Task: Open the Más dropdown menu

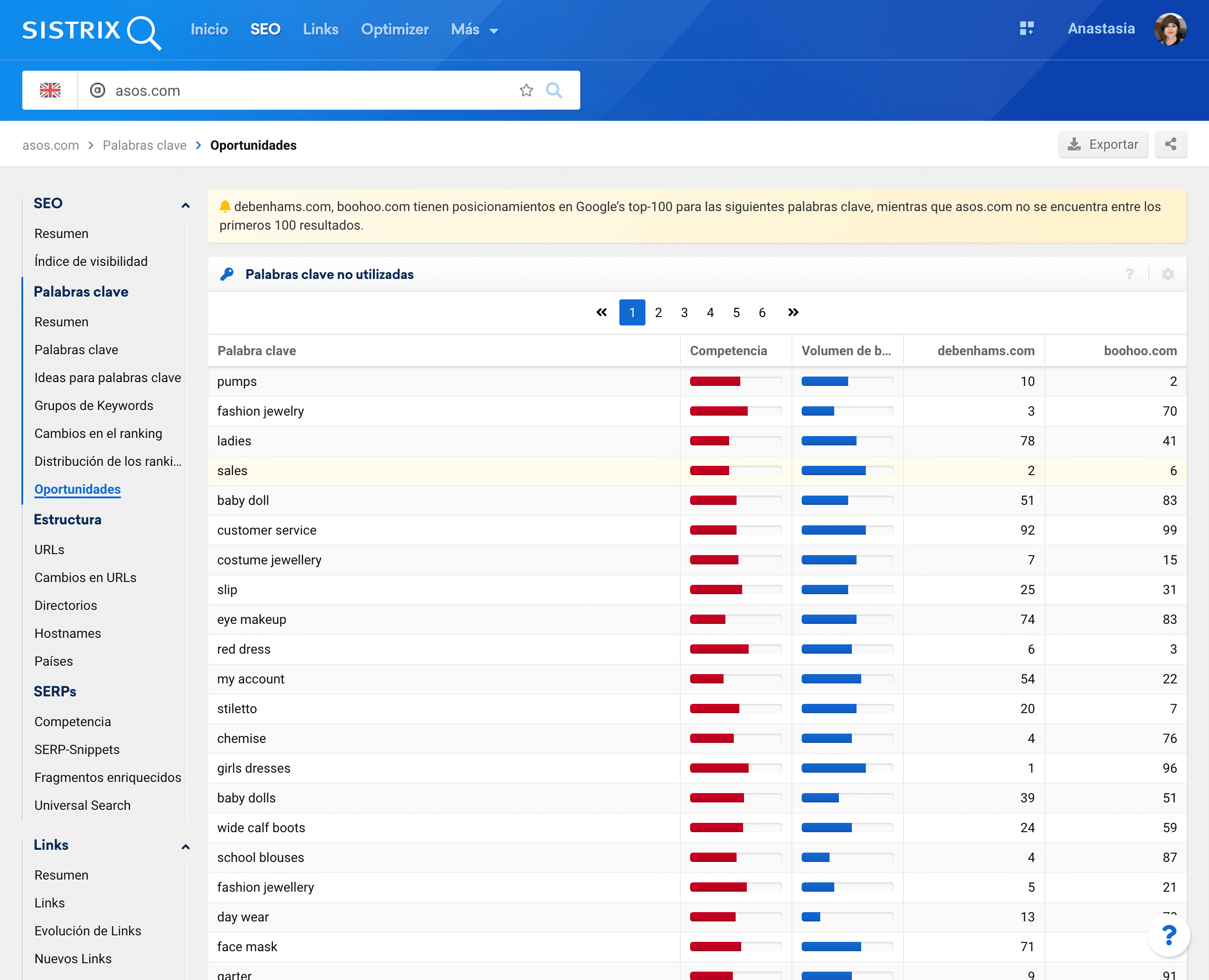Action: [474, 29]
